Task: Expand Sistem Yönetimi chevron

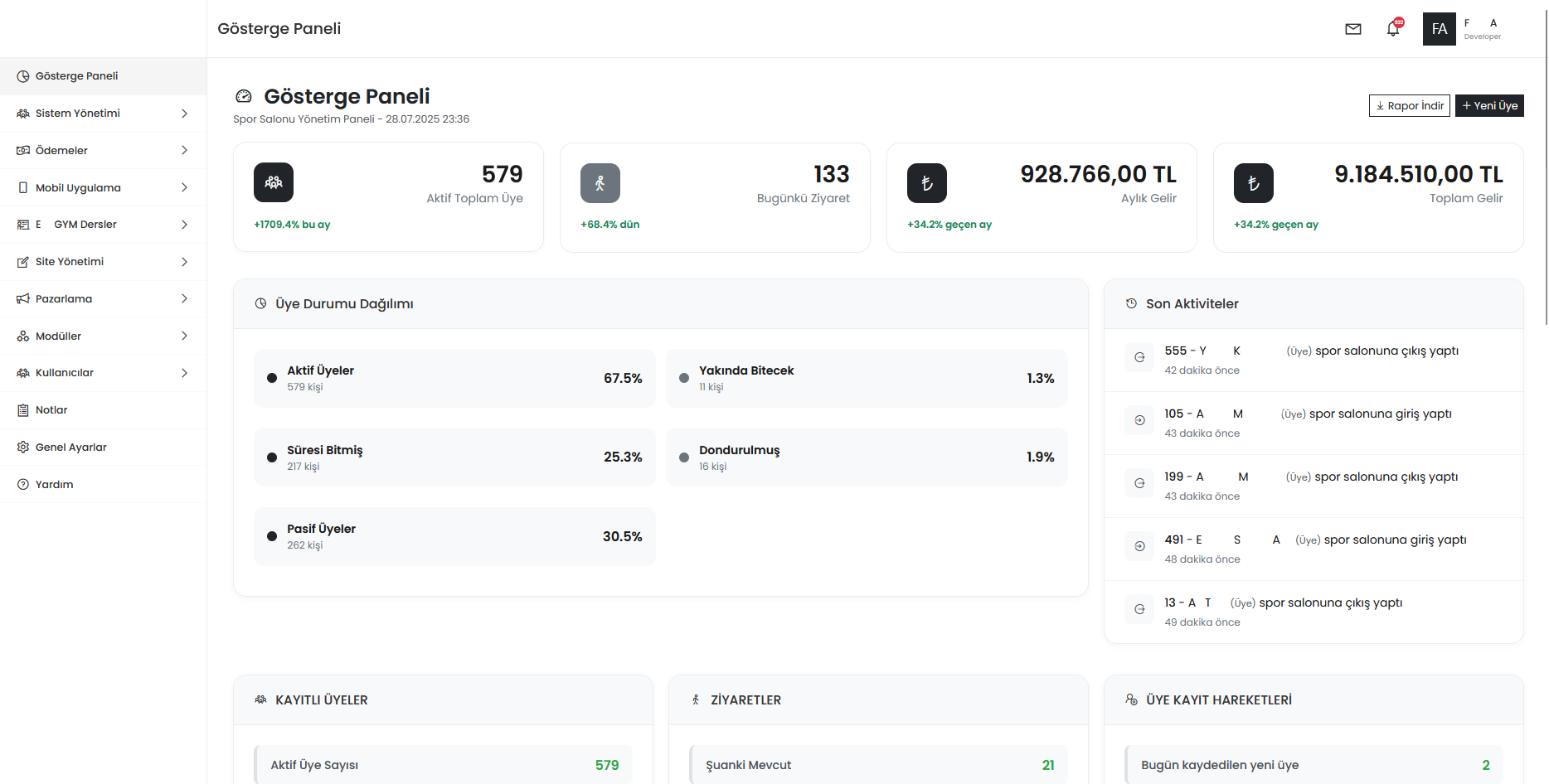Action: [x=184, y=114]
